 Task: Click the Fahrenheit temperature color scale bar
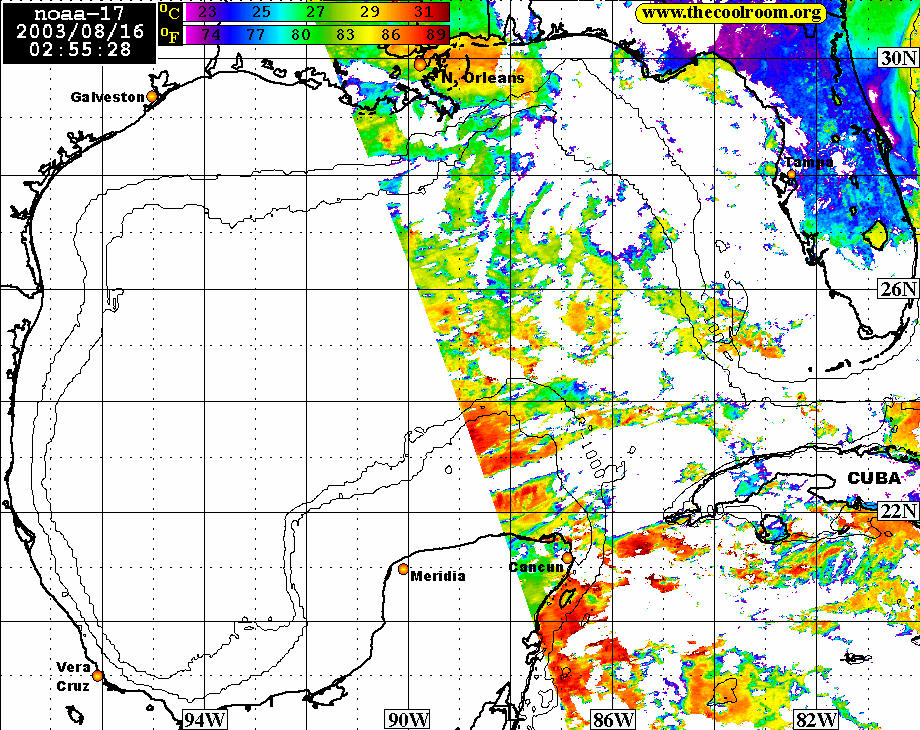click(x=317, y=35)
